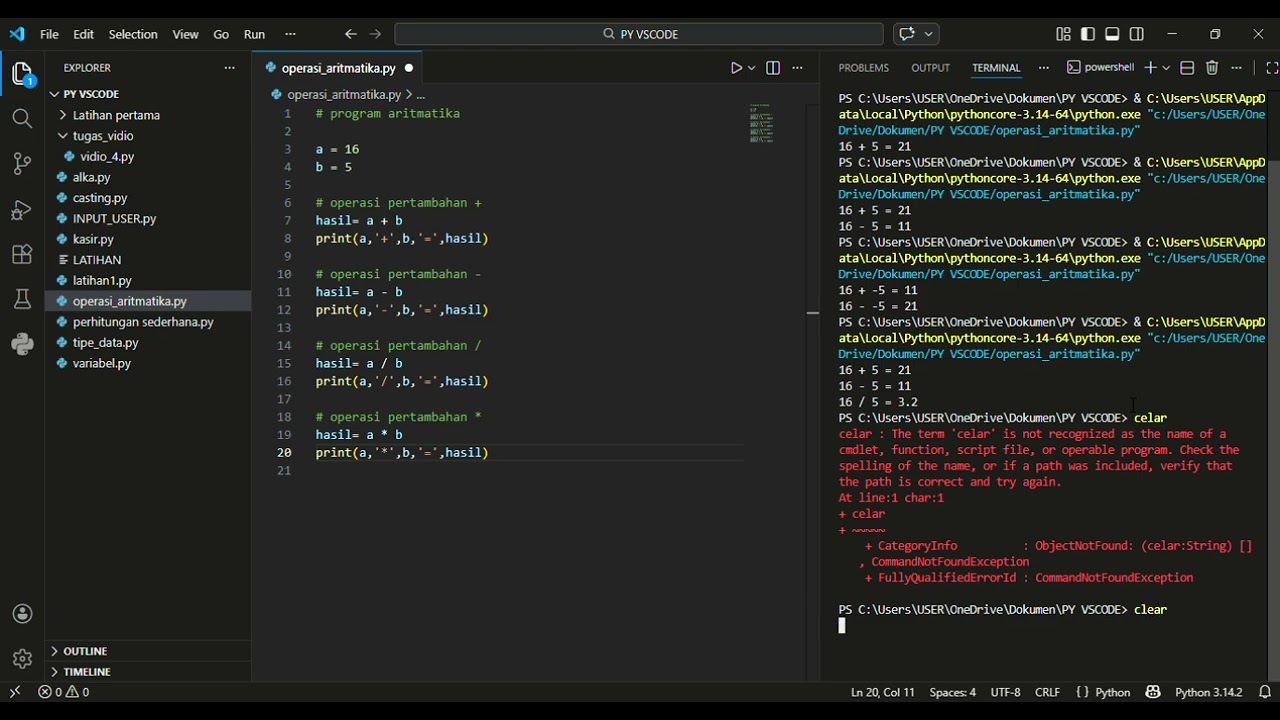The image size is (1280, 720).
Task: Collapse the PY VSCODE folder section
Action: (148, 94)
